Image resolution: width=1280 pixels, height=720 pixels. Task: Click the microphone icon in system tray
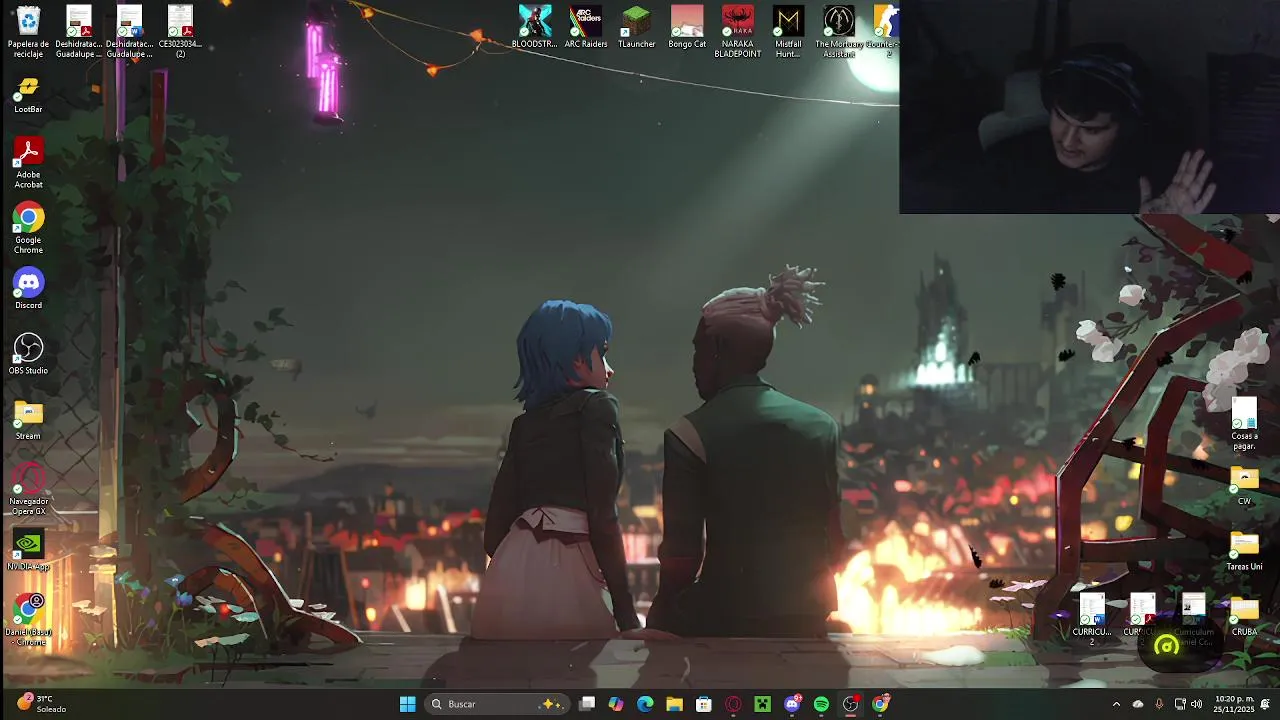point(1159,704)
